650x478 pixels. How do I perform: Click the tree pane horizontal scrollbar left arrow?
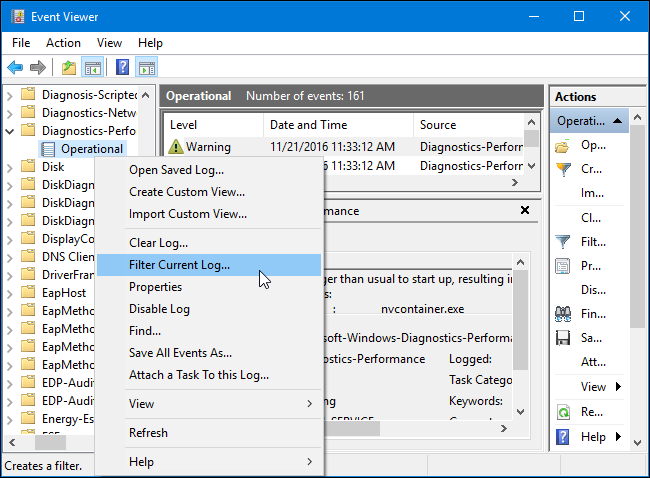[12, 443]
